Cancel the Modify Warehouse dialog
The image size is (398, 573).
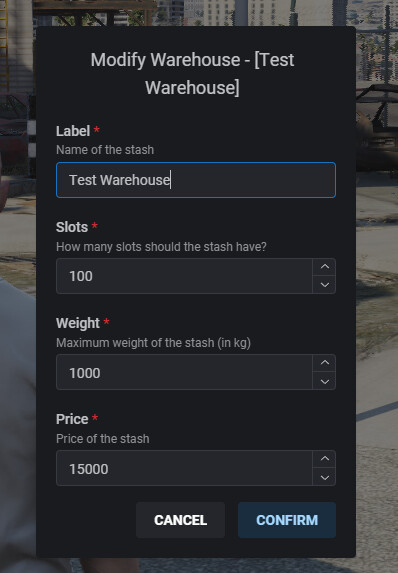point(181,520)
